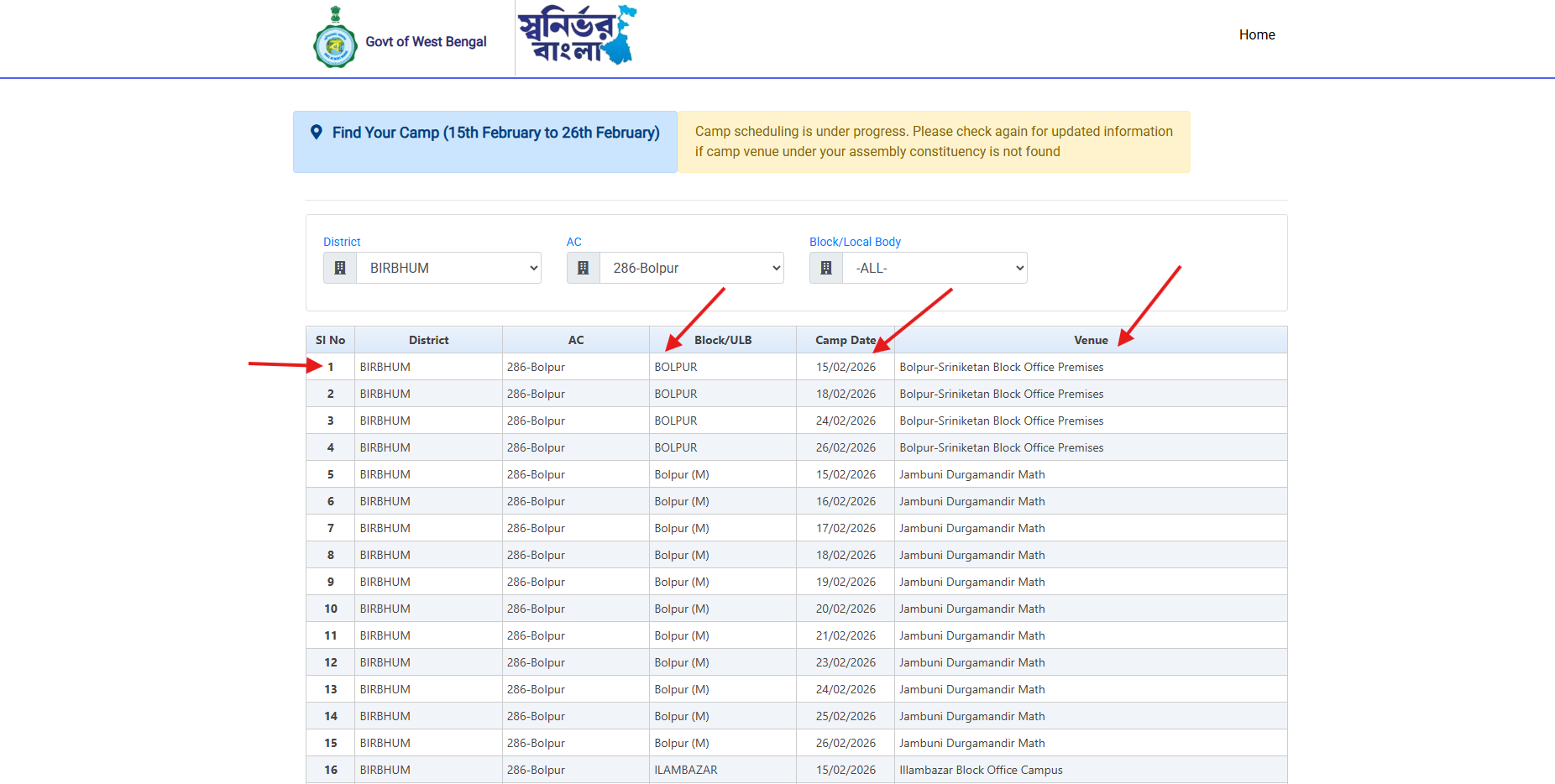Click the building icon beside District dropdown
Screen dimensions: 1555x784
340,268
